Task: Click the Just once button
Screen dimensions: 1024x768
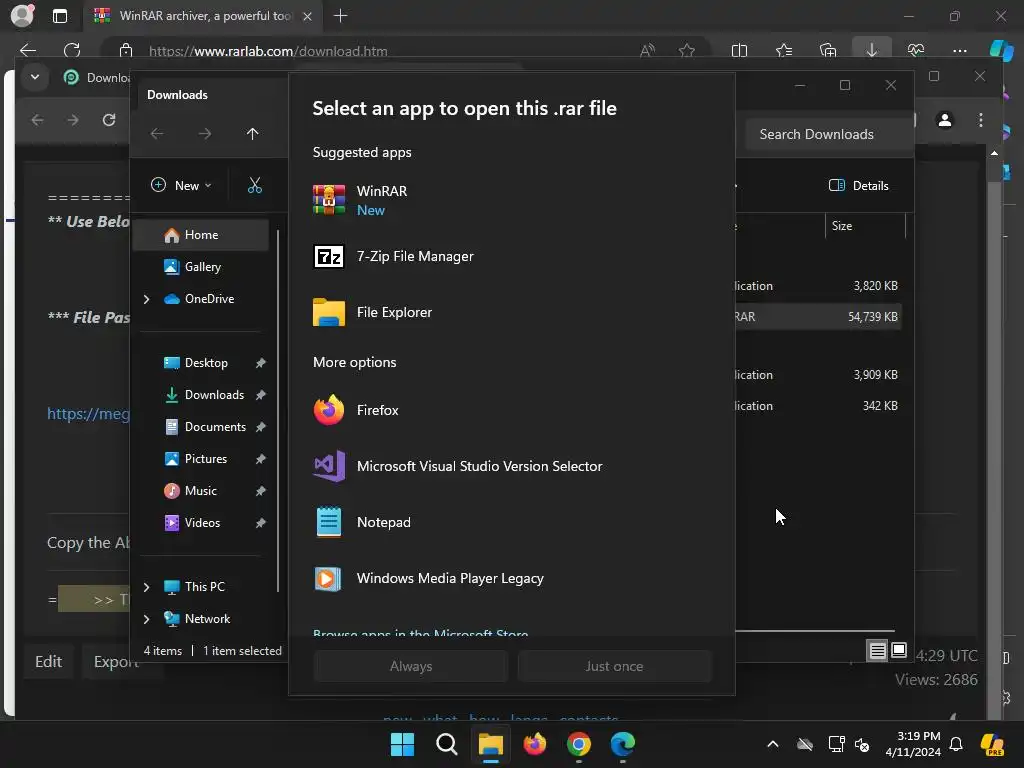Action: click(614, 666)
